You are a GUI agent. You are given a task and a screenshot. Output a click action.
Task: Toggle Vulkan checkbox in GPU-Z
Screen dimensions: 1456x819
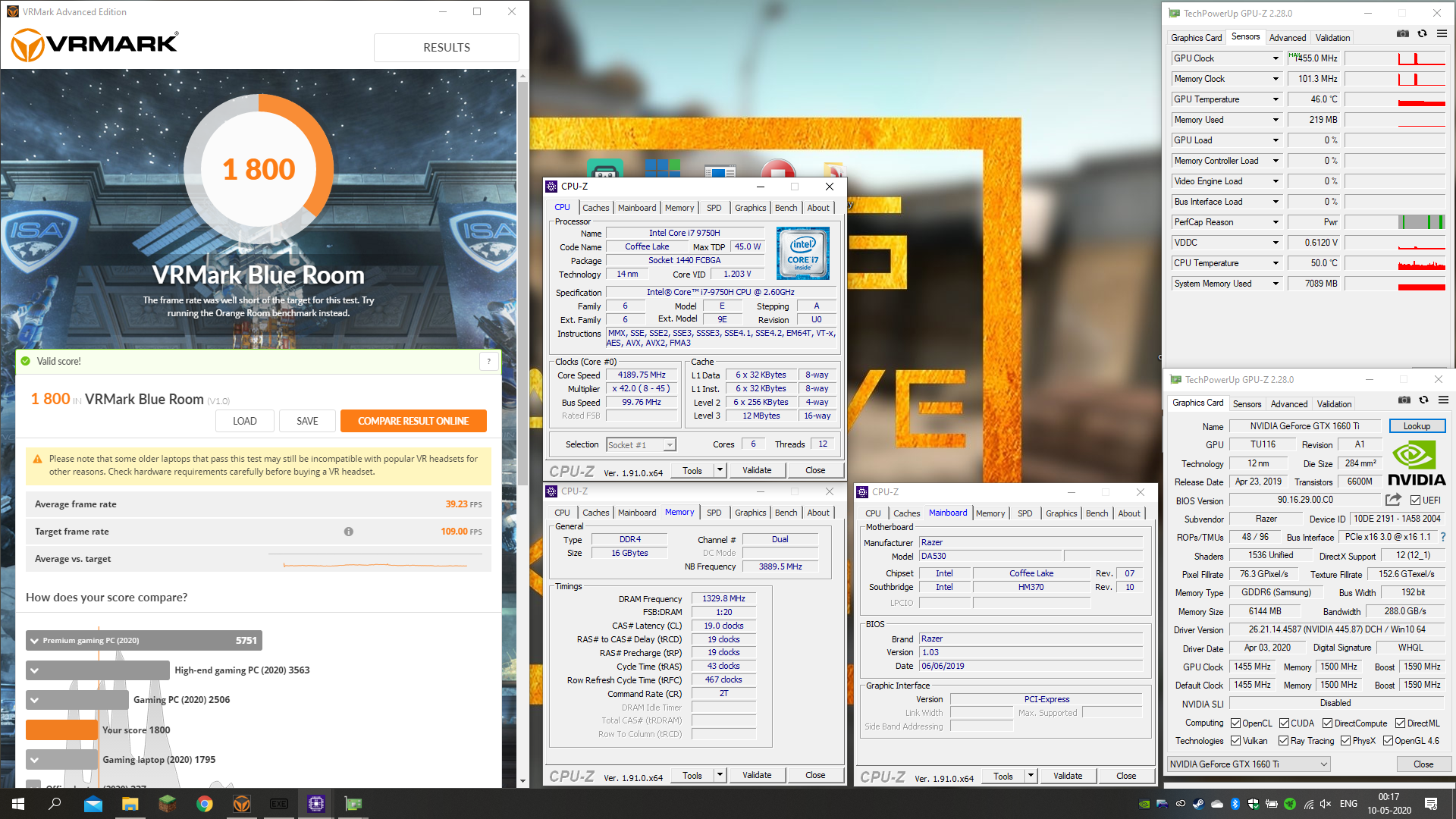[1235, 741]
